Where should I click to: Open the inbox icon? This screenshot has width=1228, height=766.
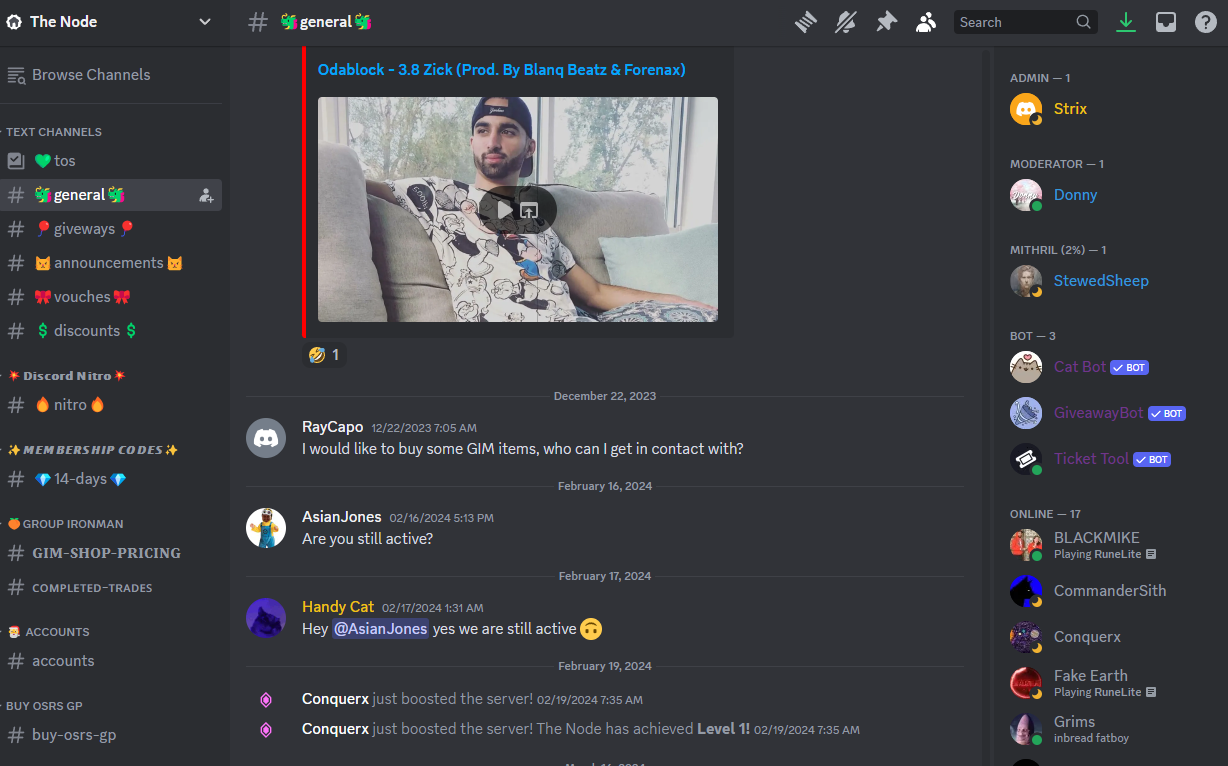(x=1166, y=22)
